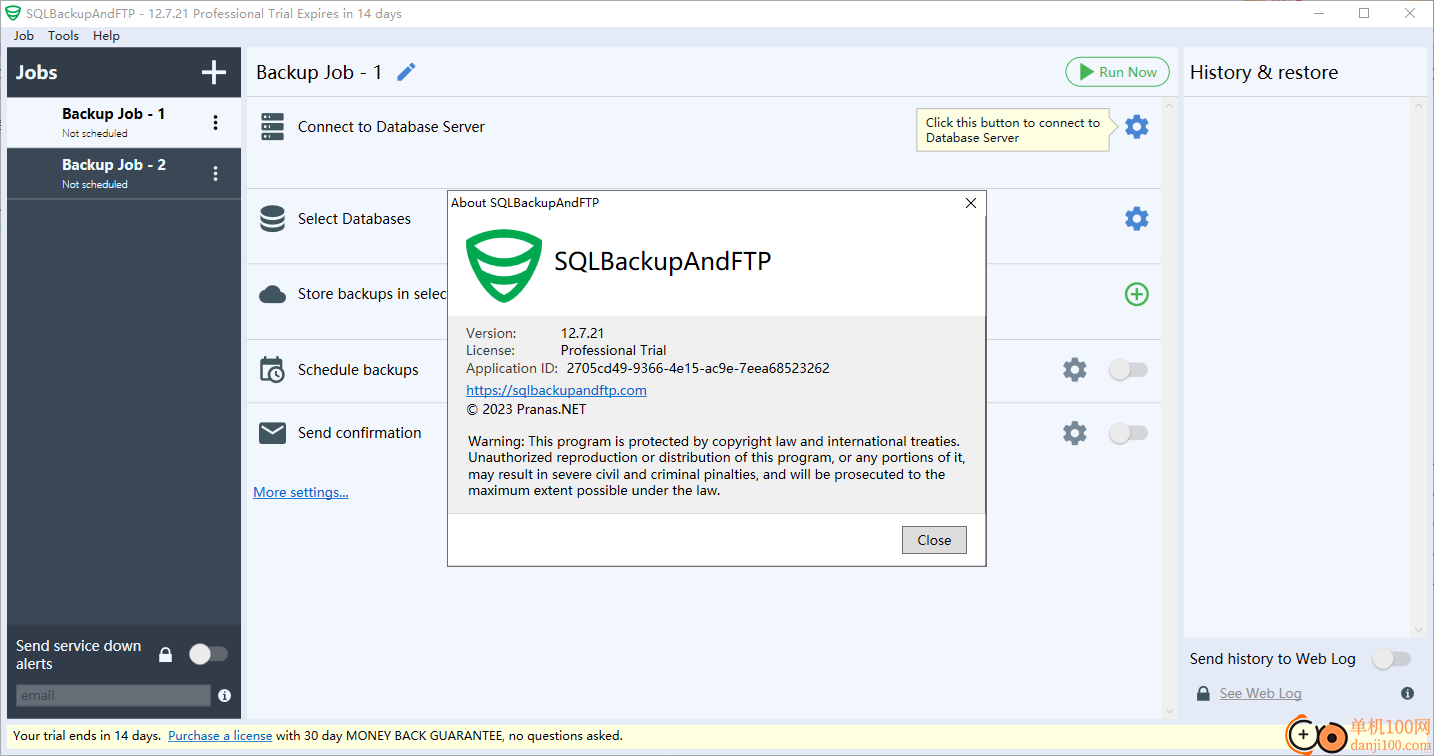Image resolution: width=1434 pixels, height=756 pixels.
Task: Select Backup Job - 1 in Jobs list
Action: tap(124, 123)
